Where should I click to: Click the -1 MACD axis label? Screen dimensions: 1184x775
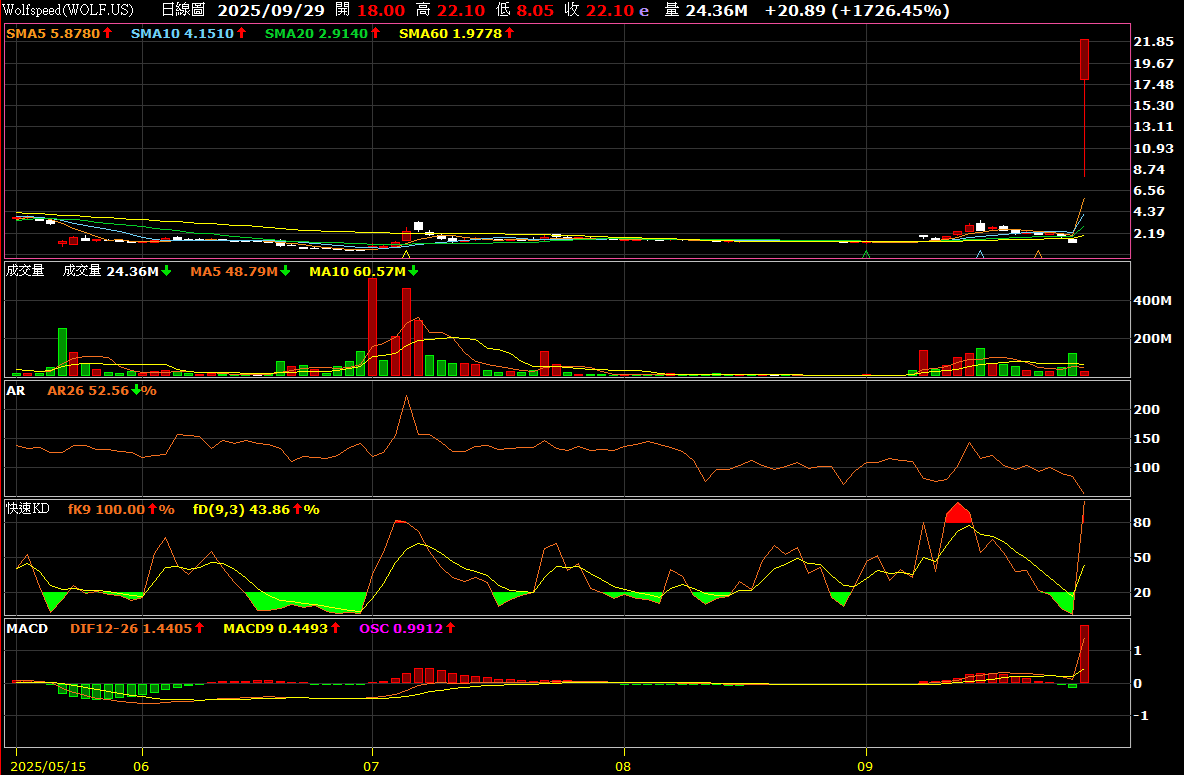(1141, 715)
